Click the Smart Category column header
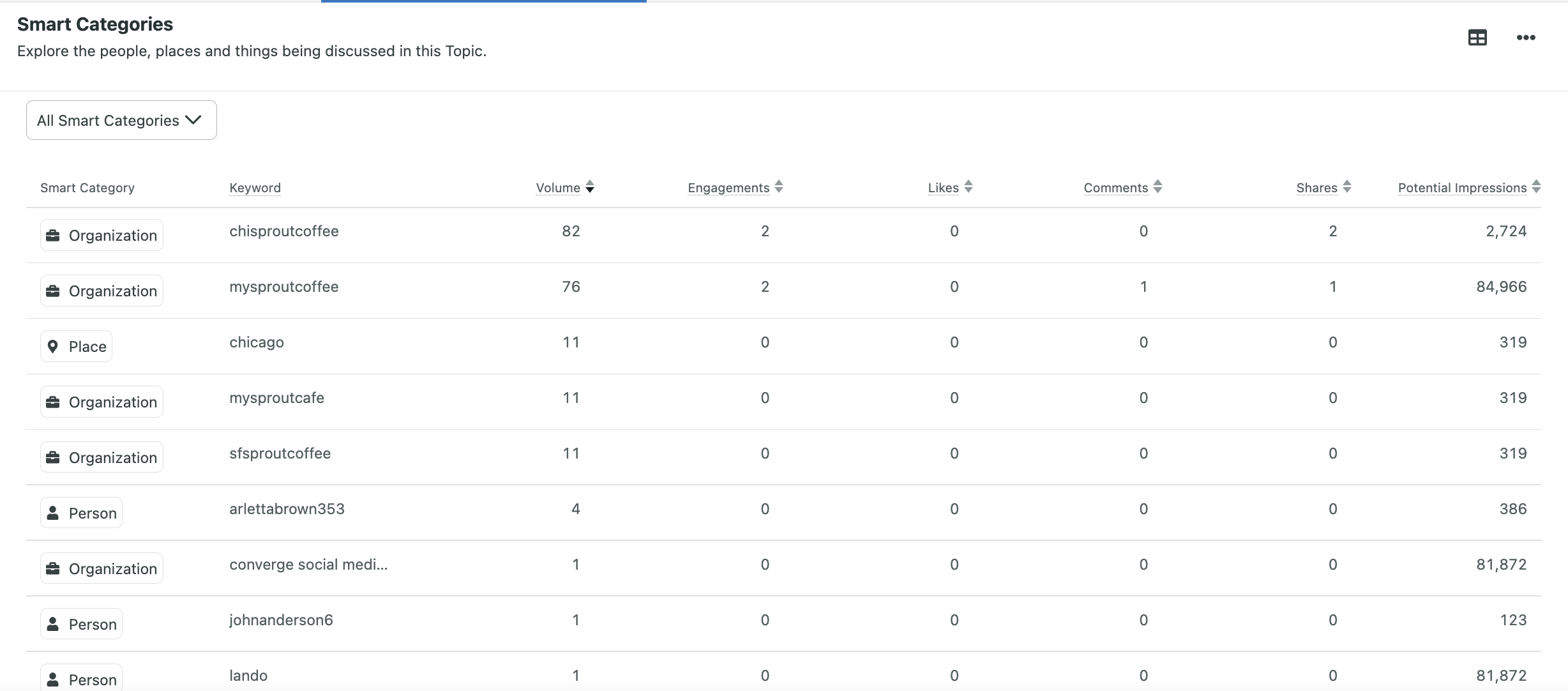1568x691 pixels. pyautogui.click(x=87, y=188)
